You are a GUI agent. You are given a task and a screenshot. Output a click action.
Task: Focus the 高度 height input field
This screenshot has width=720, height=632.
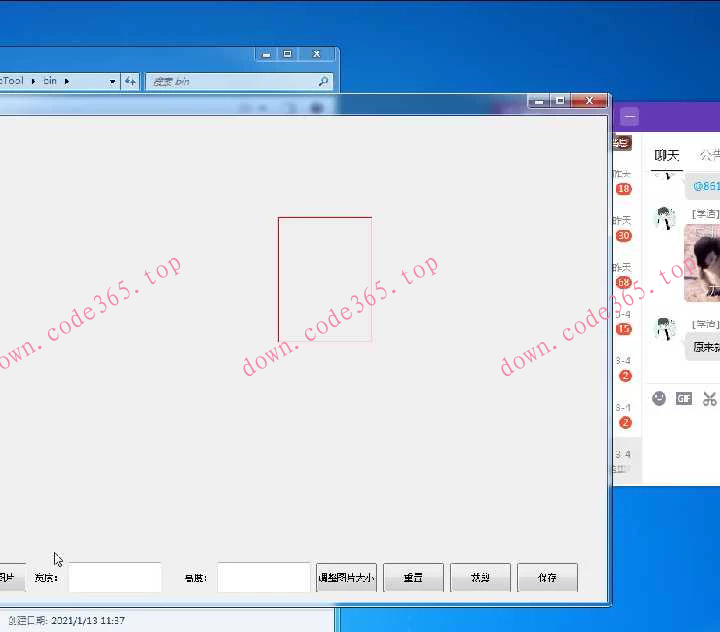click(x=264, y=577)
